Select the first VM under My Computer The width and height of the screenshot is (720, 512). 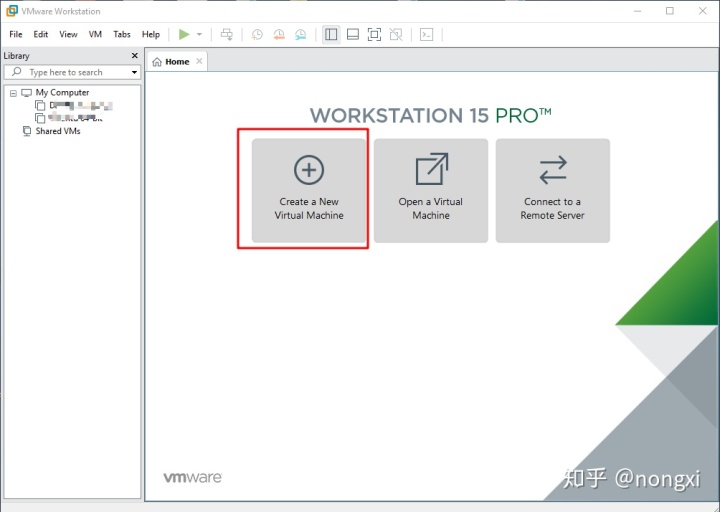(x=74, y=106)
